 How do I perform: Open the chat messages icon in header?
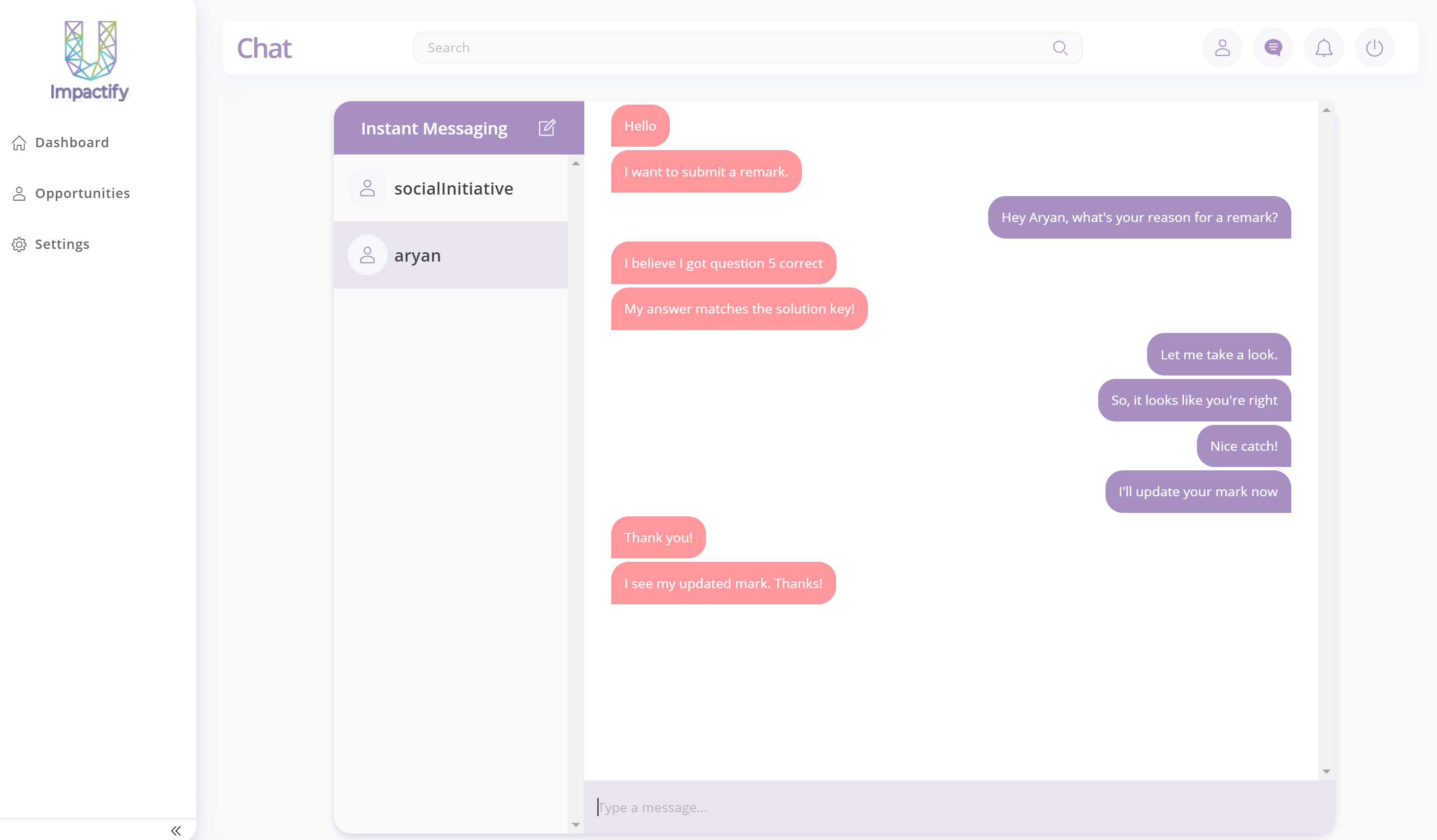1272,48
